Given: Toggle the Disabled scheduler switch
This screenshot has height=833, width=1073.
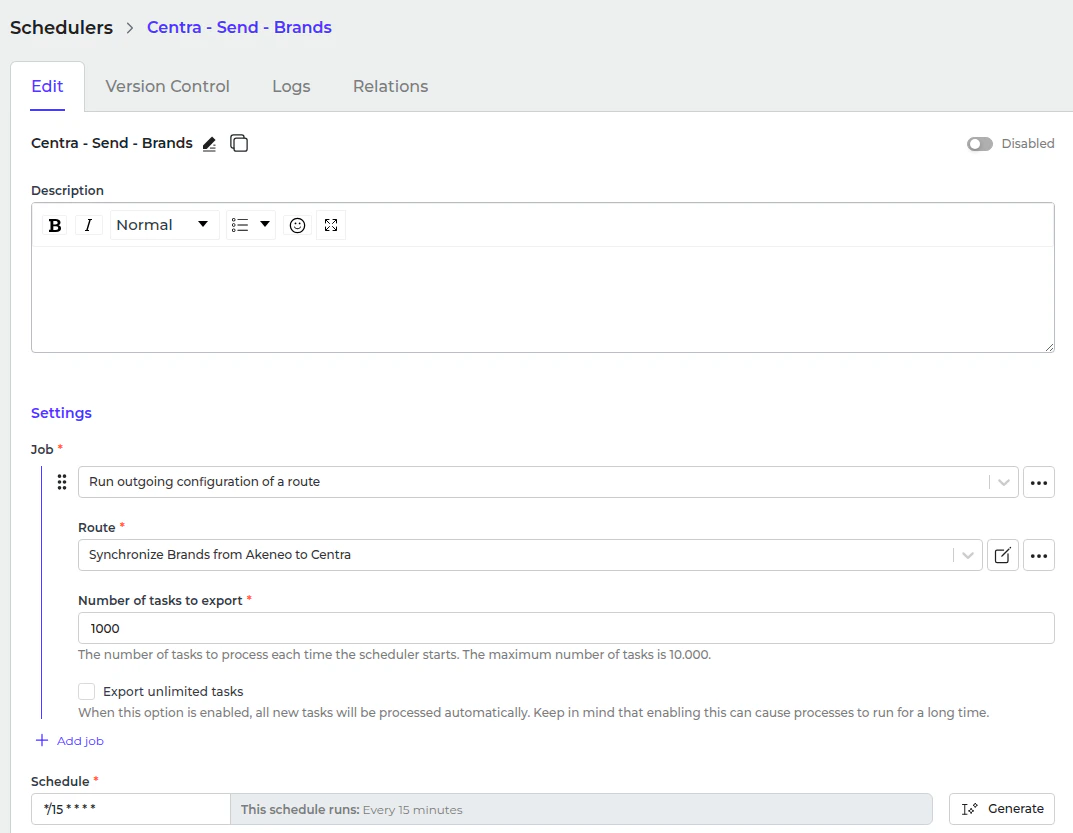Looking at the screenshot, I should click(x=980, y=144).
